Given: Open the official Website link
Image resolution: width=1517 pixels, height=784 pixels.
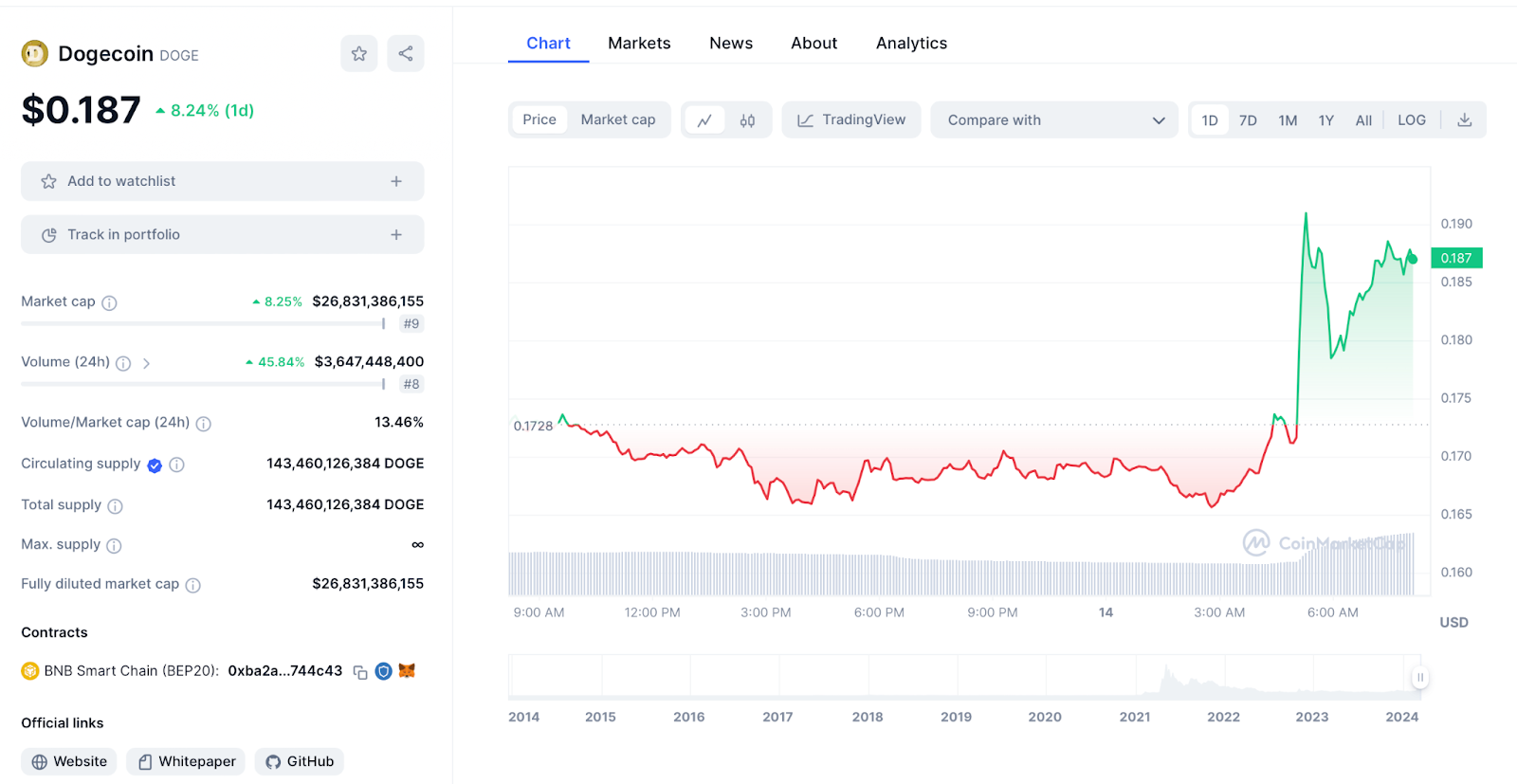Looking at the screenshot, I should coord(69,761).
